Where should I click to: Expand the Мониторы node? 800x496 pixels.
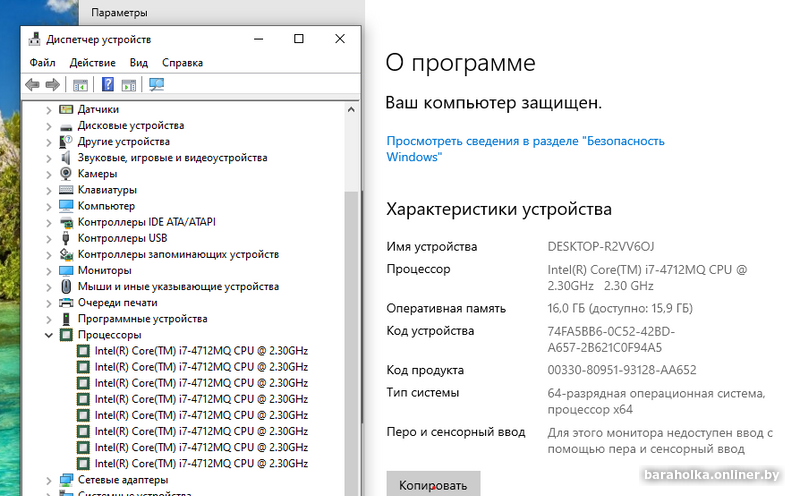point(48,270)
